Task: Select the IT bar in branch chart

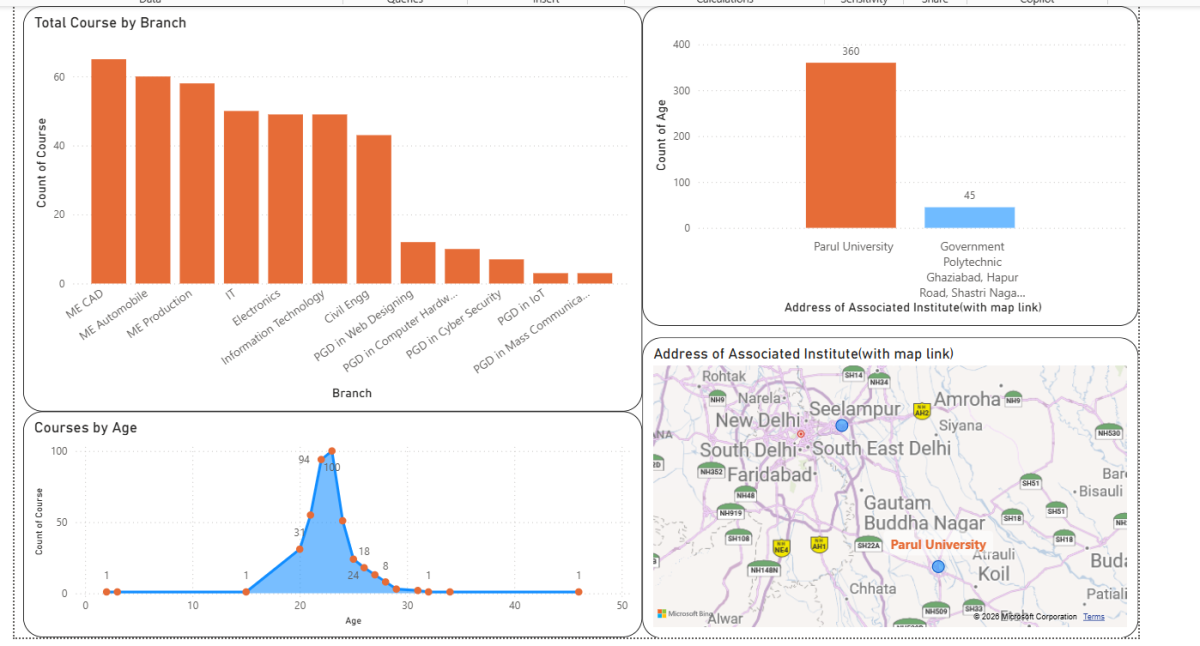Action: (x=241, y=197)
